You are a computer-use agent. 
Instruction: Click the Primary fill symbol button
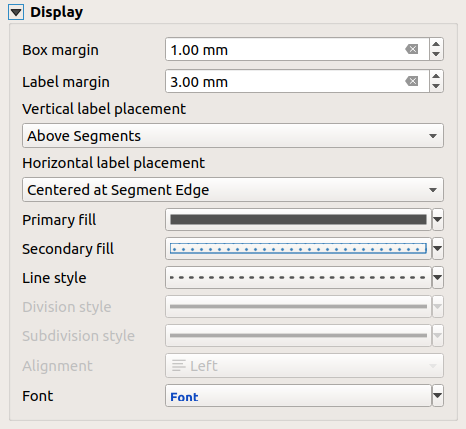pyautogui.click(x=298, y=219)
